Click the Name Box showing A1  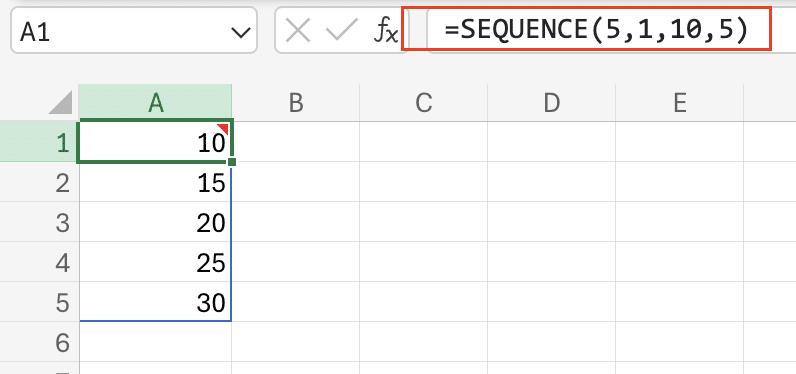pos(134,30)
